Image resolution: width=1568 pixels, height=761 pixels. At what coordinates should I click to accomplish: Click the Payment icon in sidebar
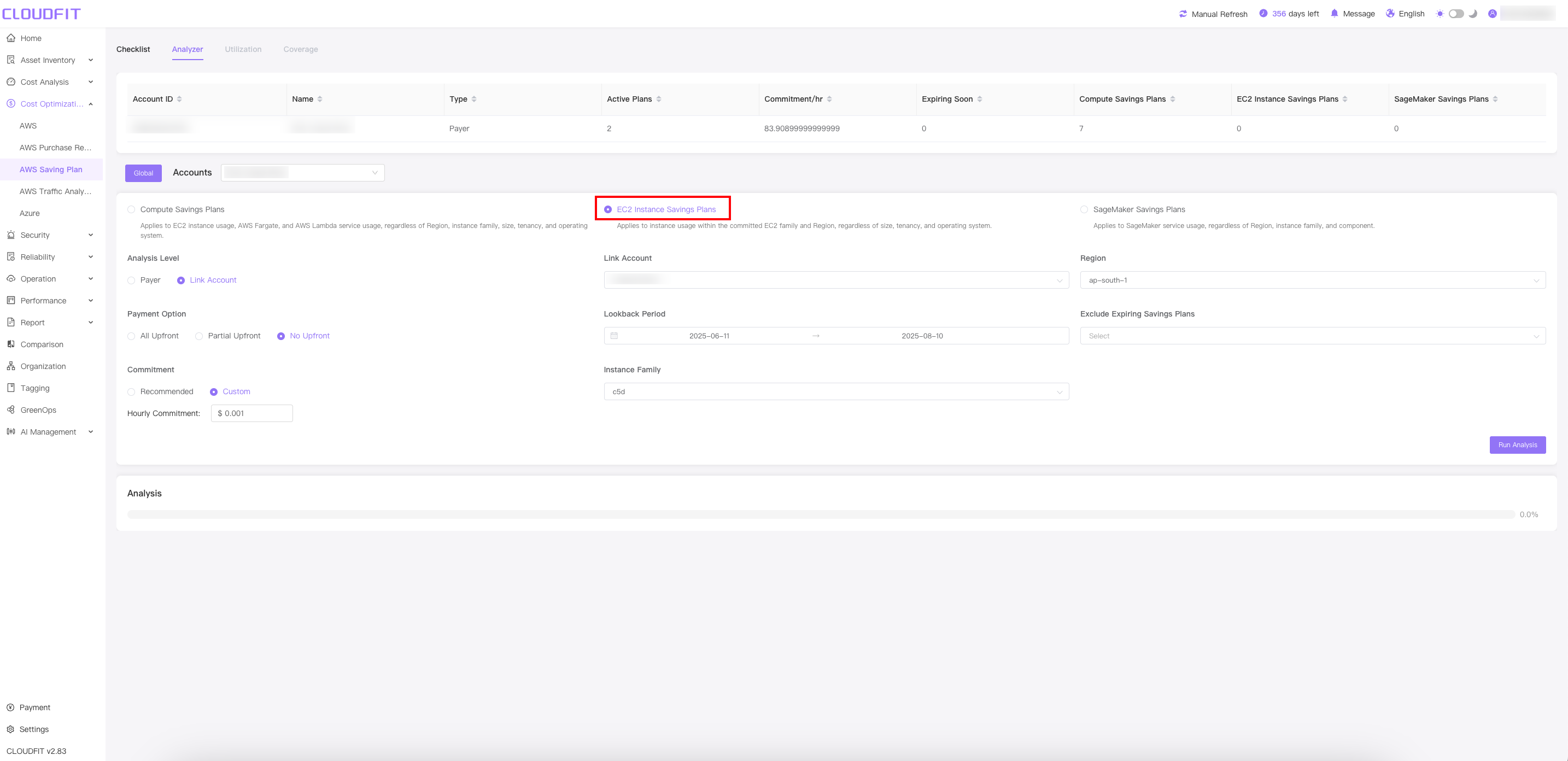point(10,707)
